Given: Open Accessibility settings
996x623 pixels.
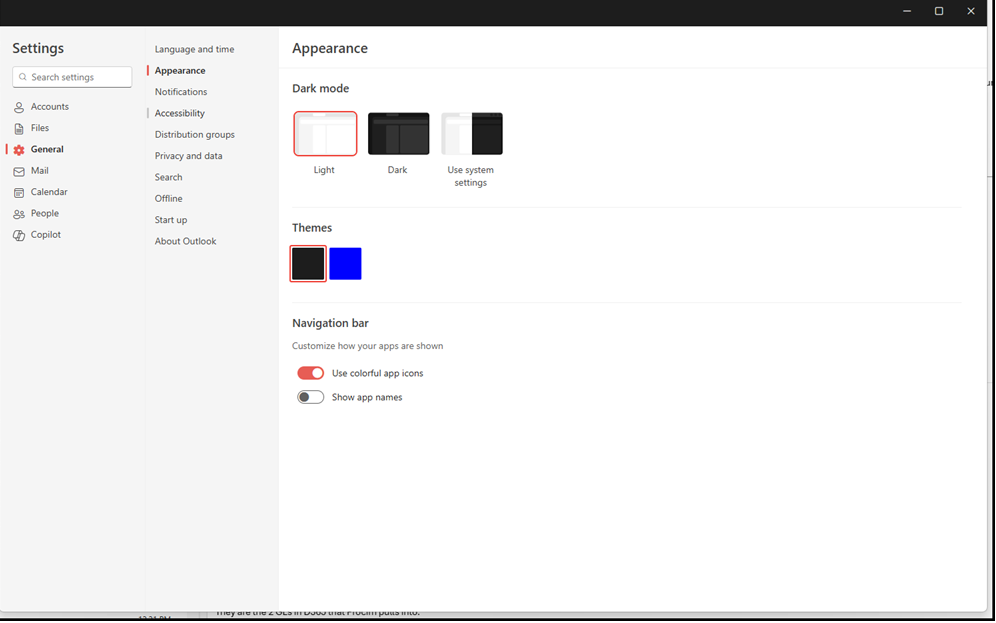Looking at the screenshot, I should coord(180,113).
